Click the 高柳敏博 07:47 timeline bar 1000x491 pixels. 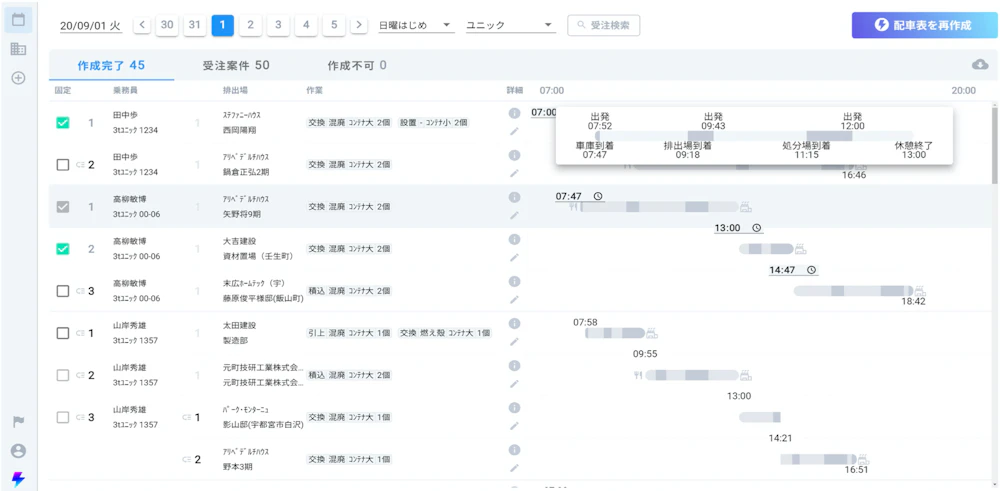point(659,207)
